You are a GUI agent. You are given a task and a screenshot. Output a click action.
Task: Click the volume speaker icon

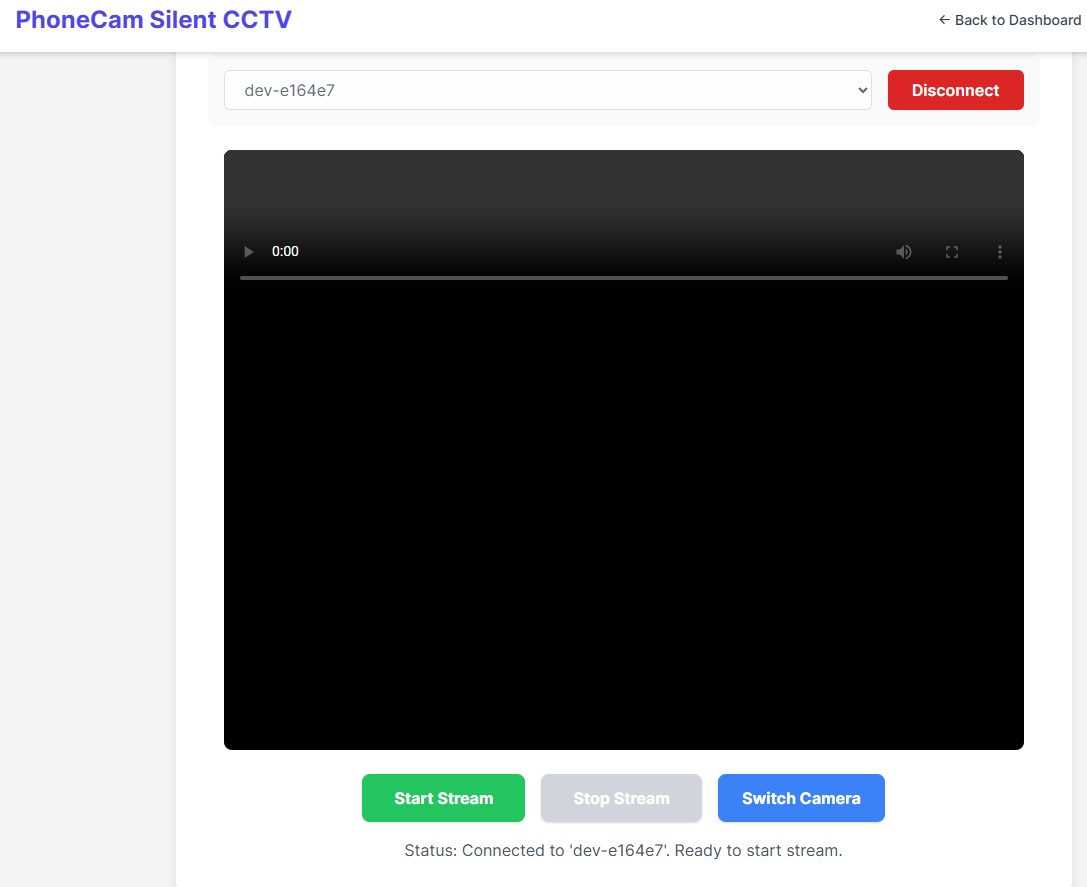click(x=903, y=251)
